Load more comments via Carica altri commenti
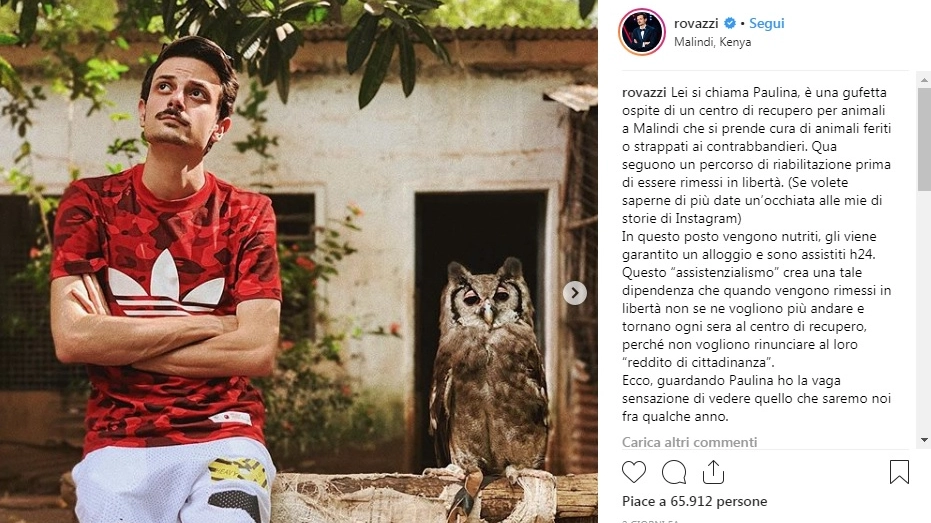Image resolution: width=931 pixels, height=523 pixels. (x=689, y=442)
